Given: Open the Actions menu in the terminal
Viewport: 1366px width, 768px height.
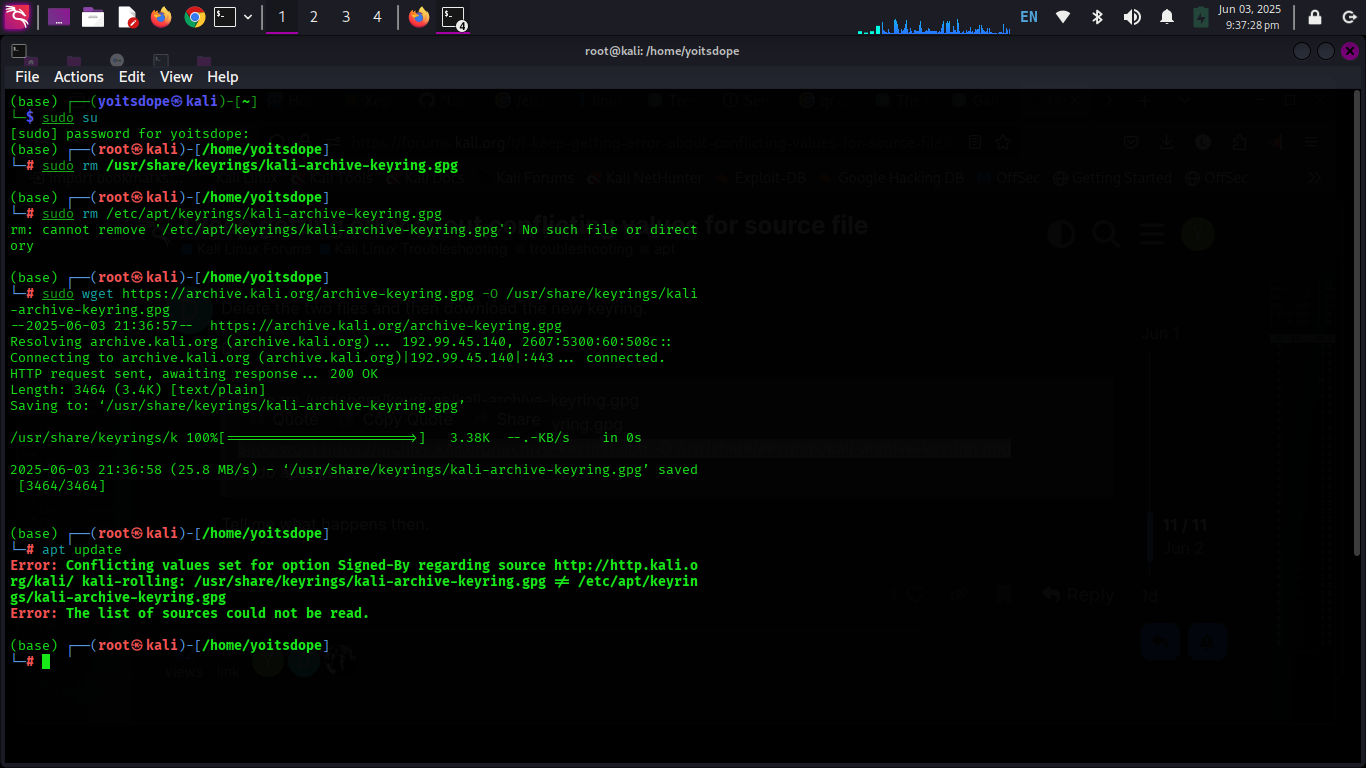Looking at the screenshot, I should 79,77.
